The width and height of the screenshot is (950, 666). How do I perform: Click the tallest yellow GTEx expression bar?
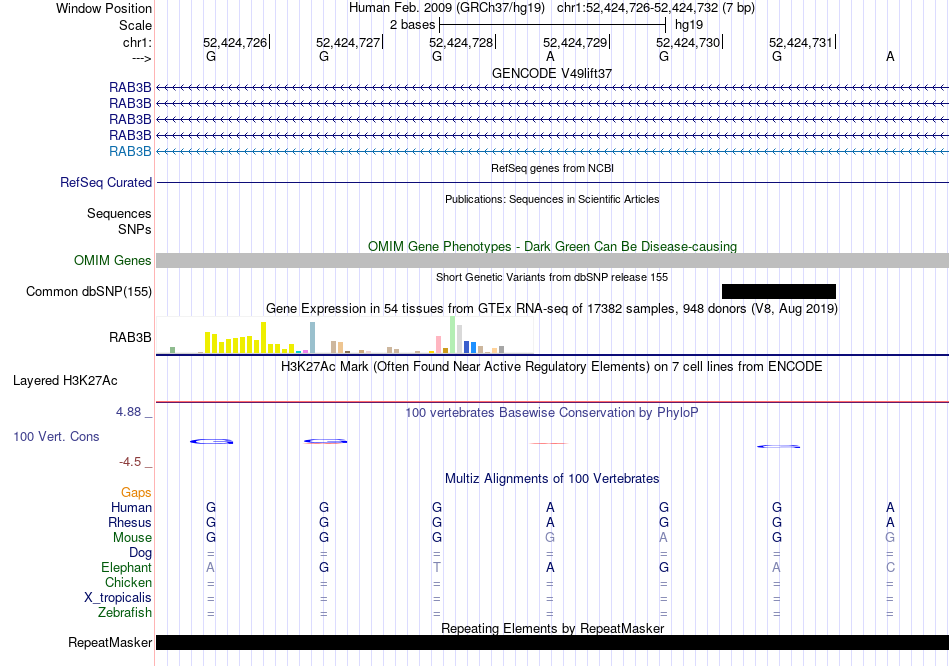pyautogui.click(x=264, y=338)
